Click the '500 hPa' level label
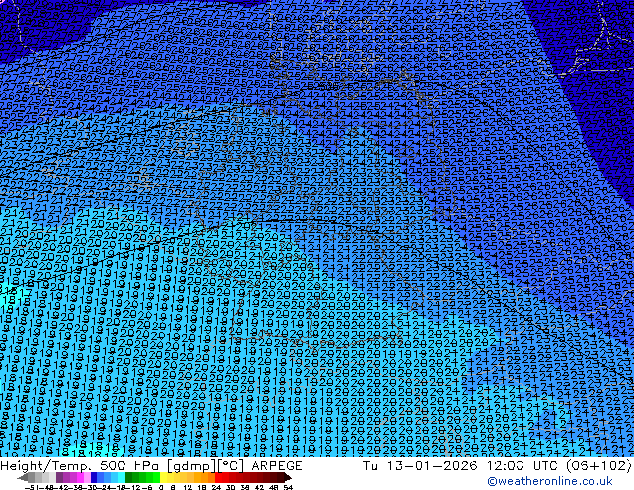 pos(130,466)
